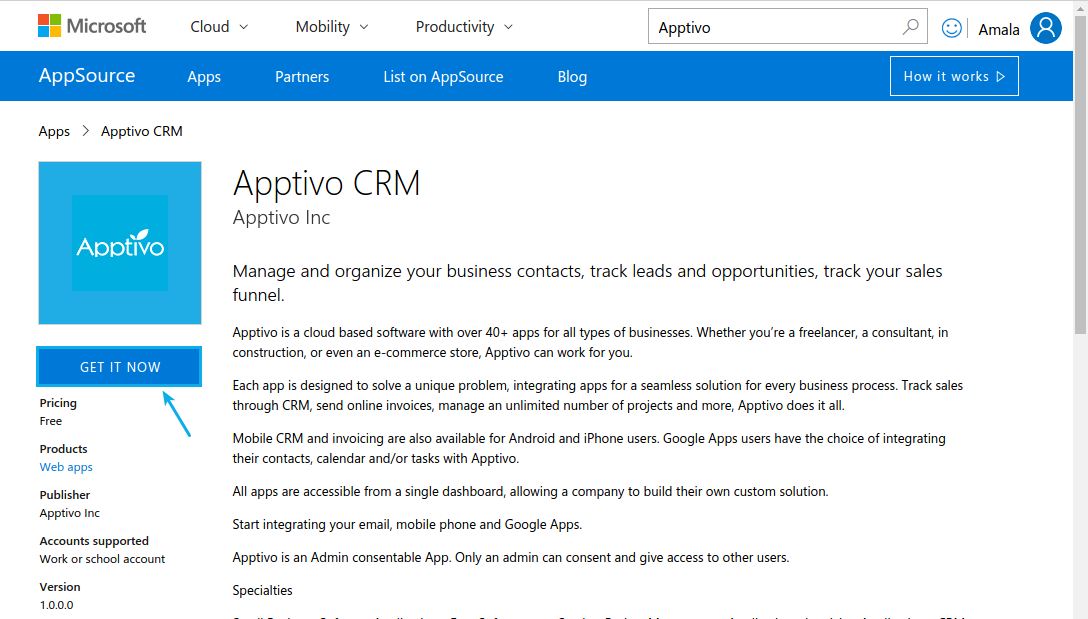This screenshot has height=619, width=1088.
Task: Click the Version label
Action: (x=60, y=587)
